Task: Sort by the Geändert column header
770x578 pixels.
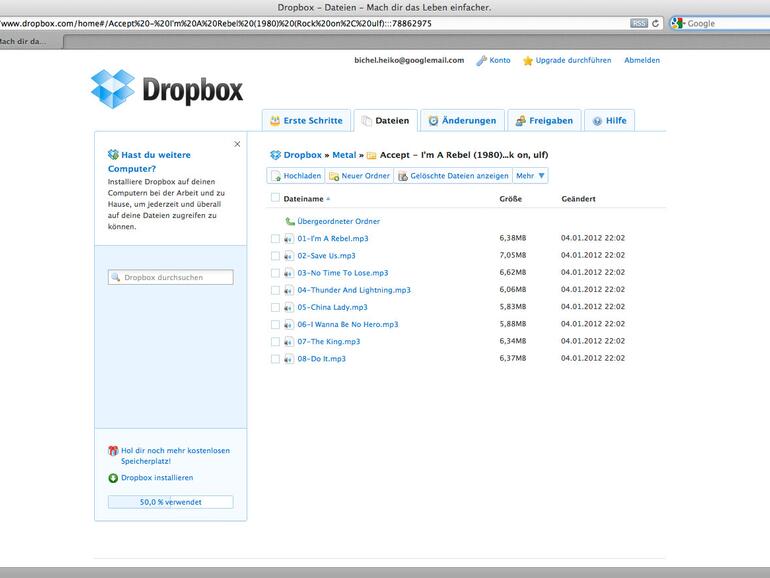Action: pos(578,199)
